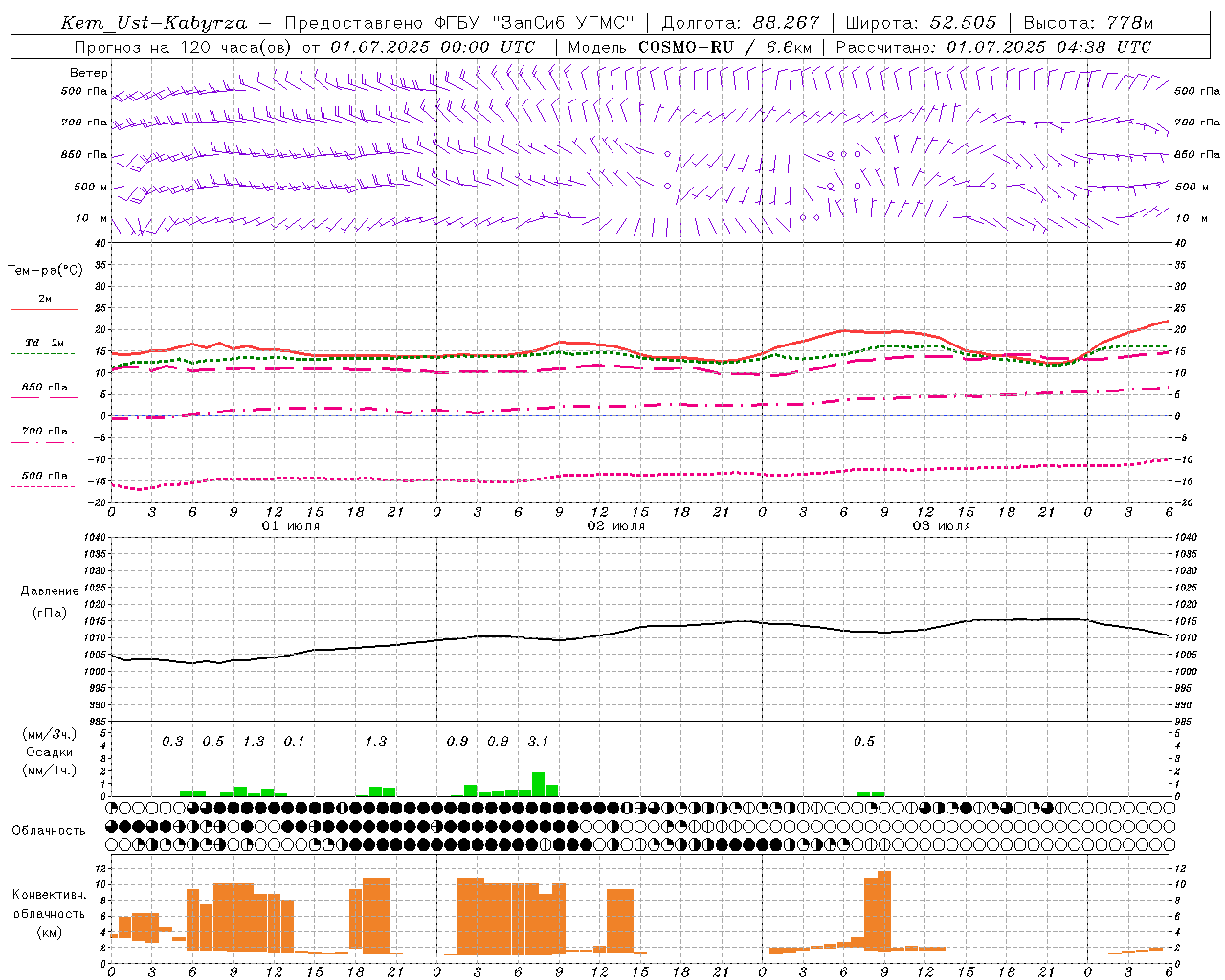Image resolution: width=1225 pixels, height=980 pixels.
Task: Select the dashed Td 2м legend line sample
Action: tap(42, 354)
